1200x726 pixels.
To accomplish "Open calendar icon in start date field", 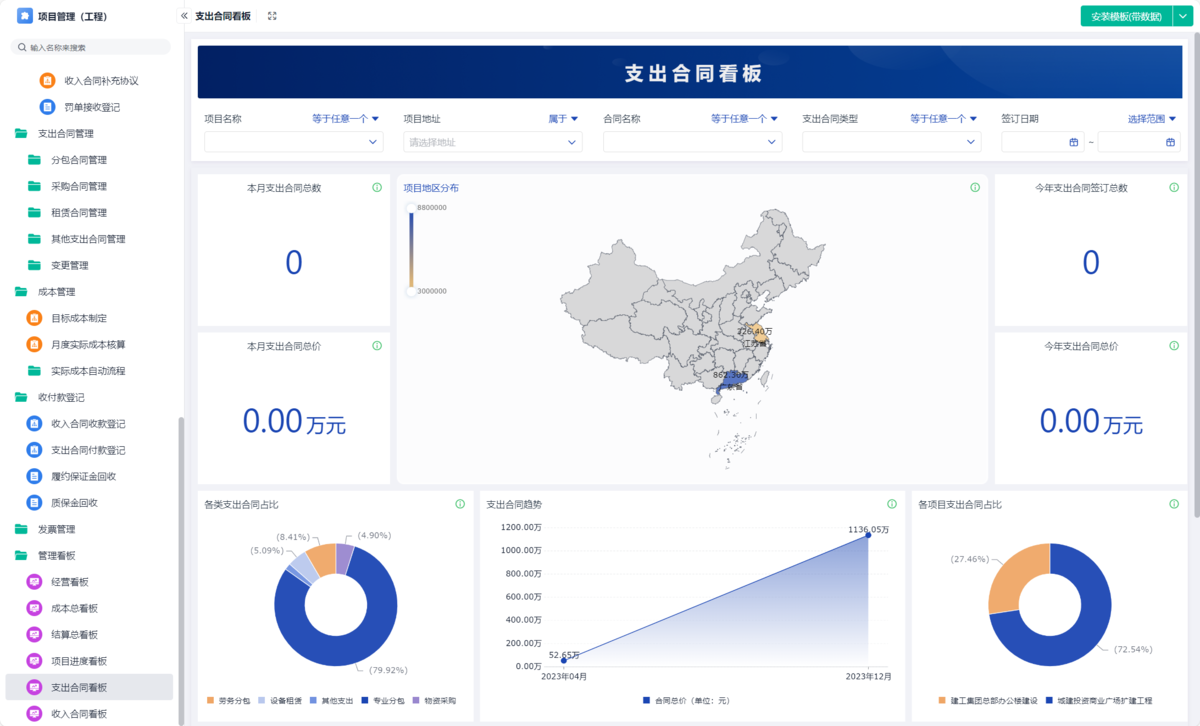I will [x=1074, y=142].
